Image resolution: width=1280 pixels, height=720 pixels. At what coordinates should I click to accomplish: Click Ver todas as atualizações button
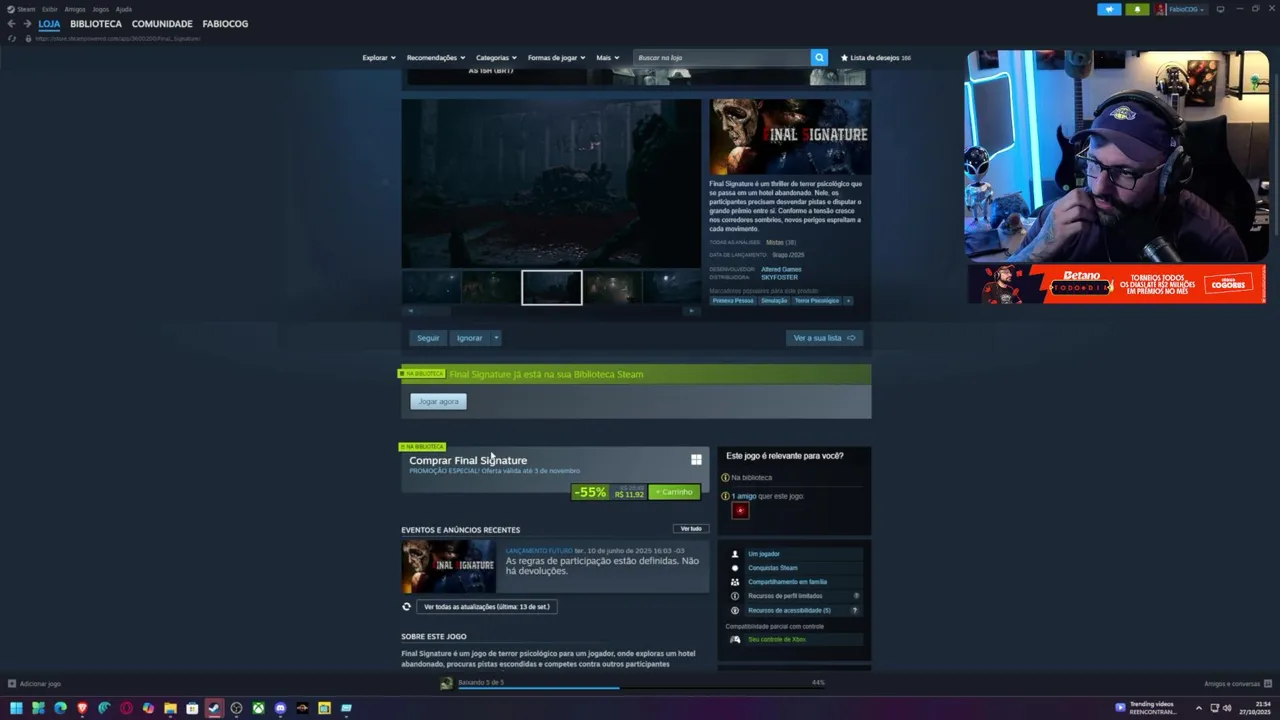[x=487, y=606]
